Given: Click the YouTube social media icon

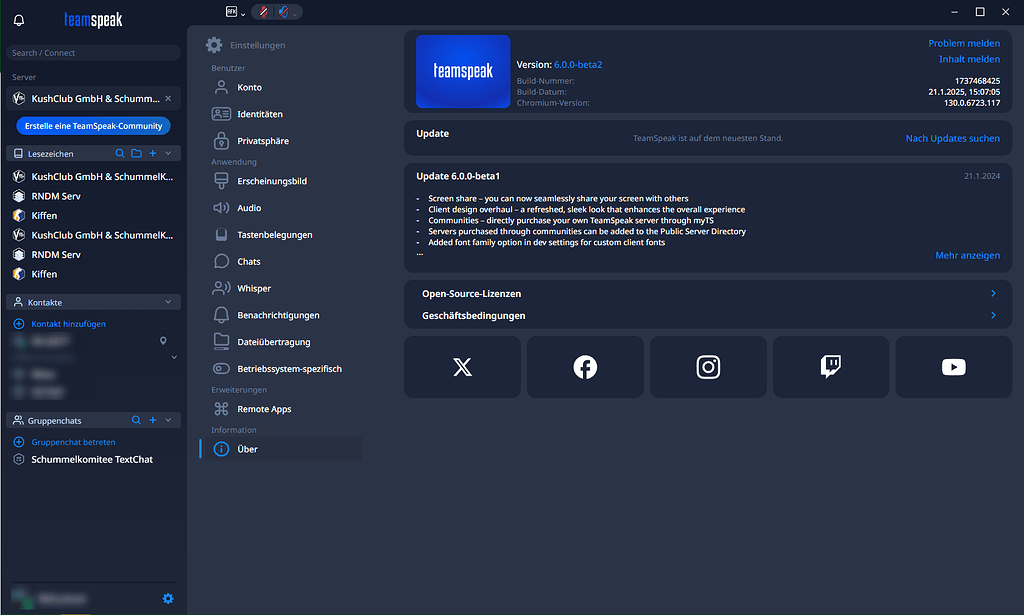Looking at the screenshot, I should 953,366.
